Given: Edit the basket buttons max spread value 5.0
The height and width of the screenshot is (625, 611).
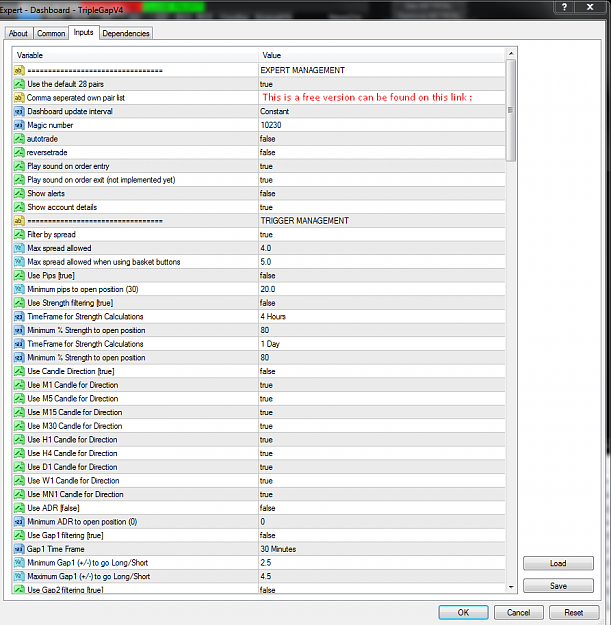Looking at the screenshot, I should point(382,262).
